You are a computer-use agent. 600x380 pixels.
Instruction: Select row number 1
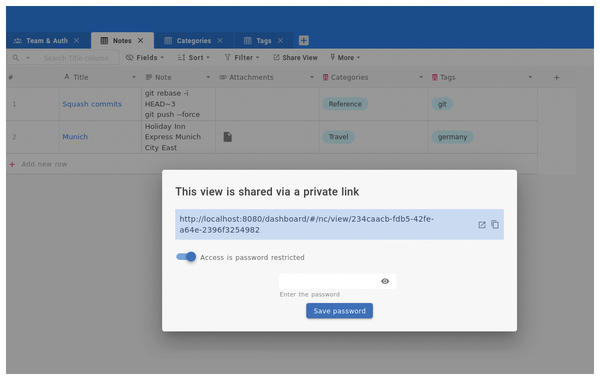14,104
